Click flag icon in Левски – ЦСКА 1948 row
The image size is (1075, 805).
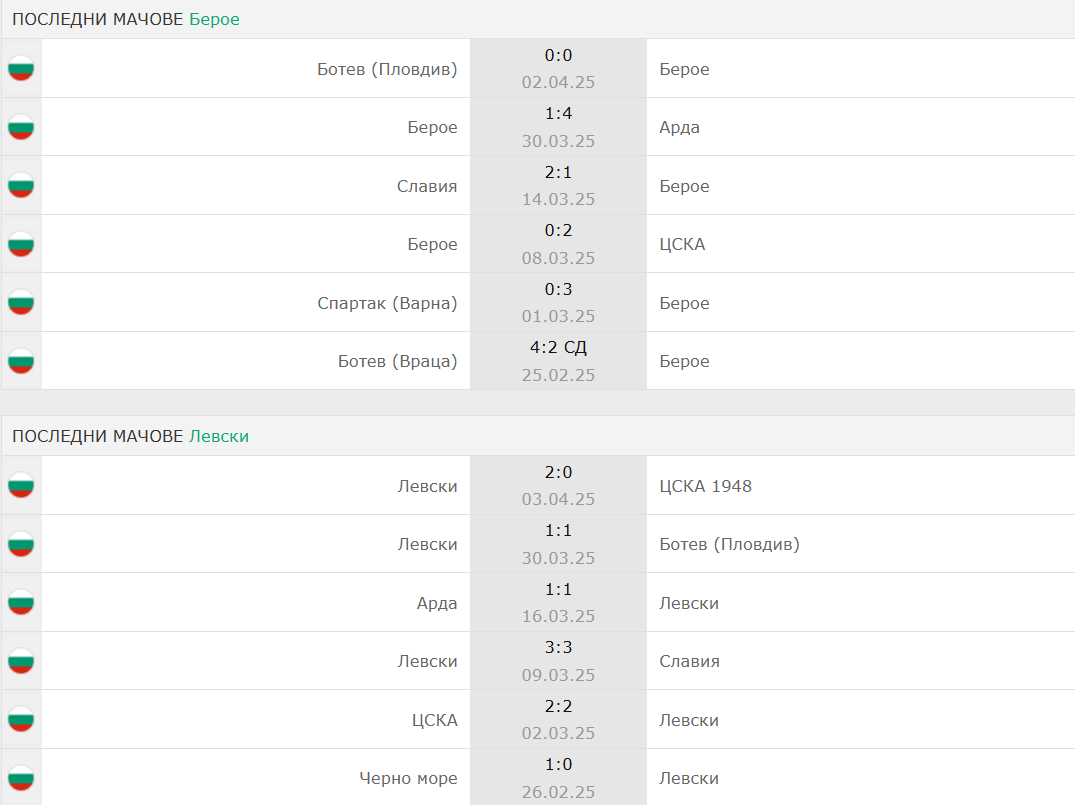(x=21, y=485)
